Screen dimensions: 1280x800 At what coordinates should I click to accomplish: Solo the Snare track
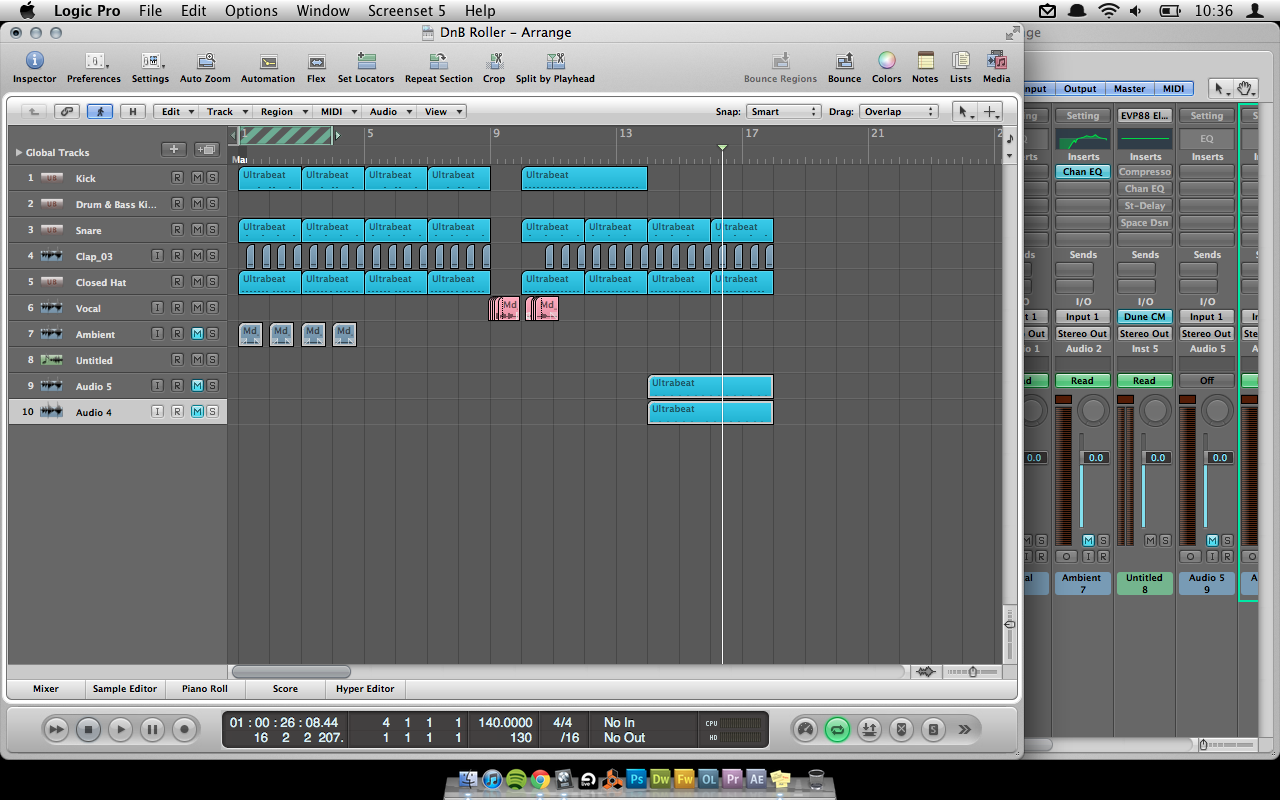[x=211, y=230]
